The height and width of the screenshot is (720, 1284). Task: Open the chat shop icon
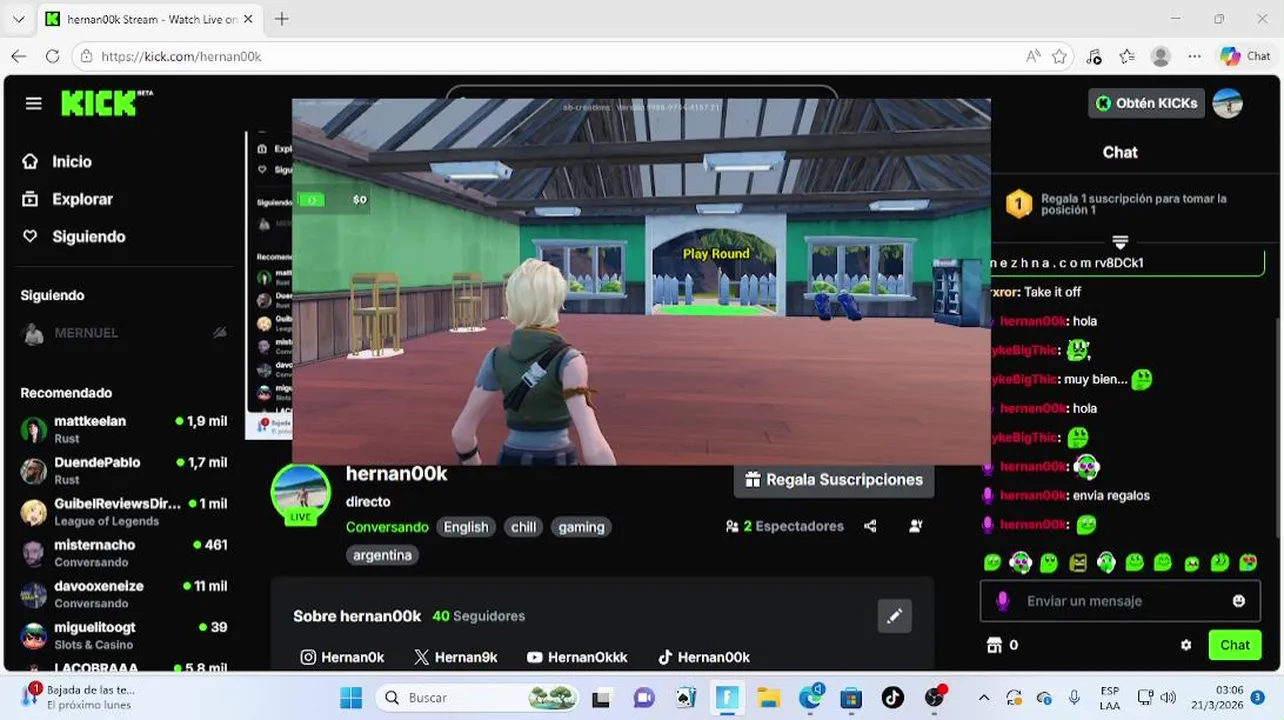(x=994, y=645)
